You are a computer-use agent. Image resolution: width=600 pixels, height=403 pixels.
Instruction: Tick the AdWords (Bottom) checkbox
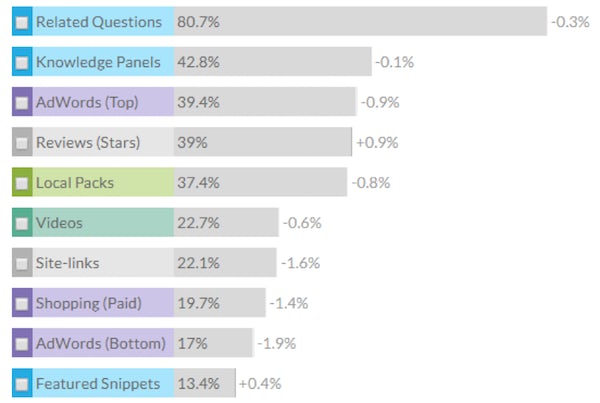pos(22,344)
